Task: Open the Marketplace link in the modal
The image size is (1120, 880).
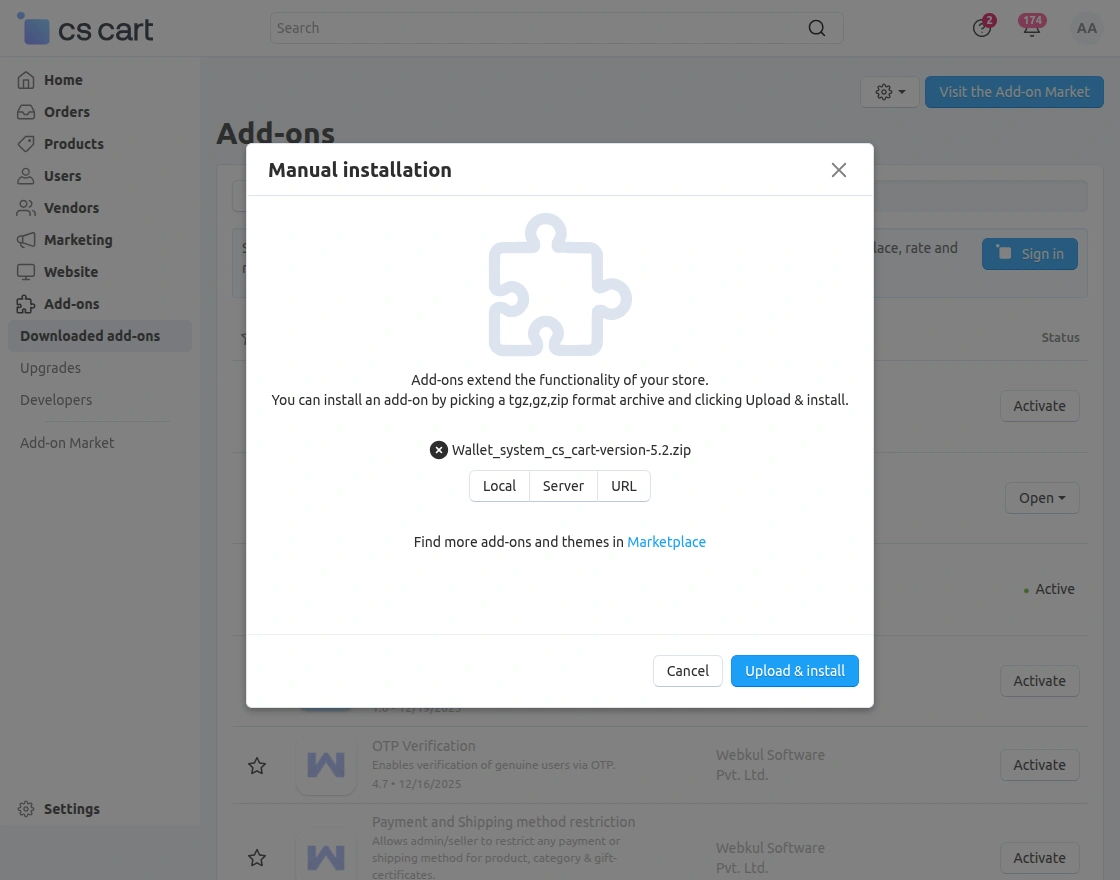Action: click(666, 541)
